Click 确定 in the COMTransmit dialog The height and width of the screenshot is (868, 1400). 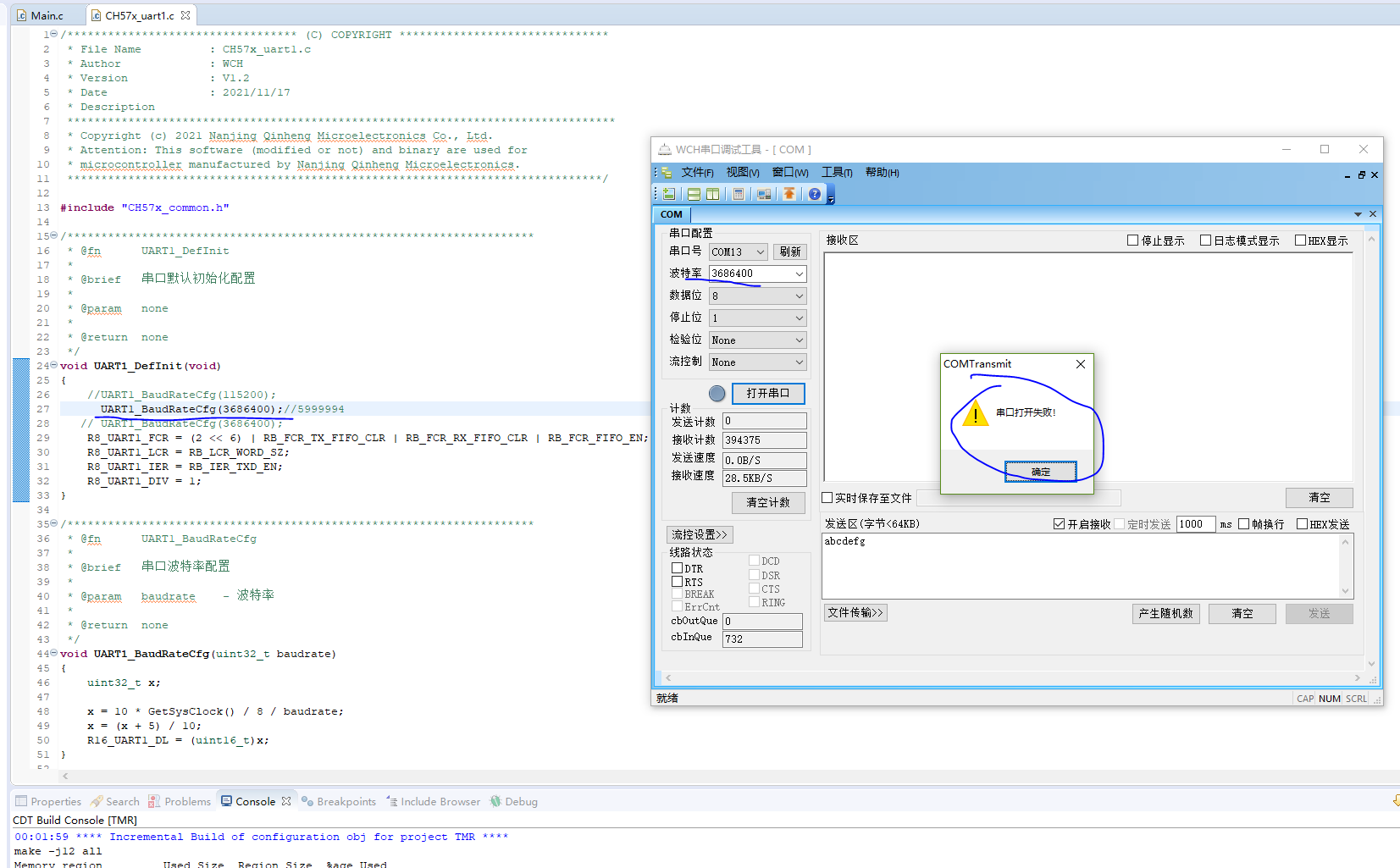[x=1040, y=472]
